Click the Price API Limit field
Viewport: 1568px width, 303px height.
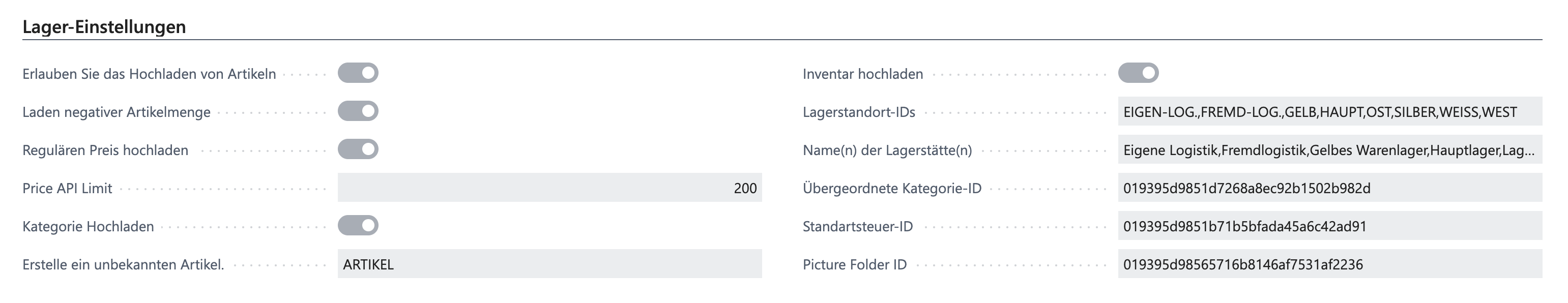tap(549, 188)
